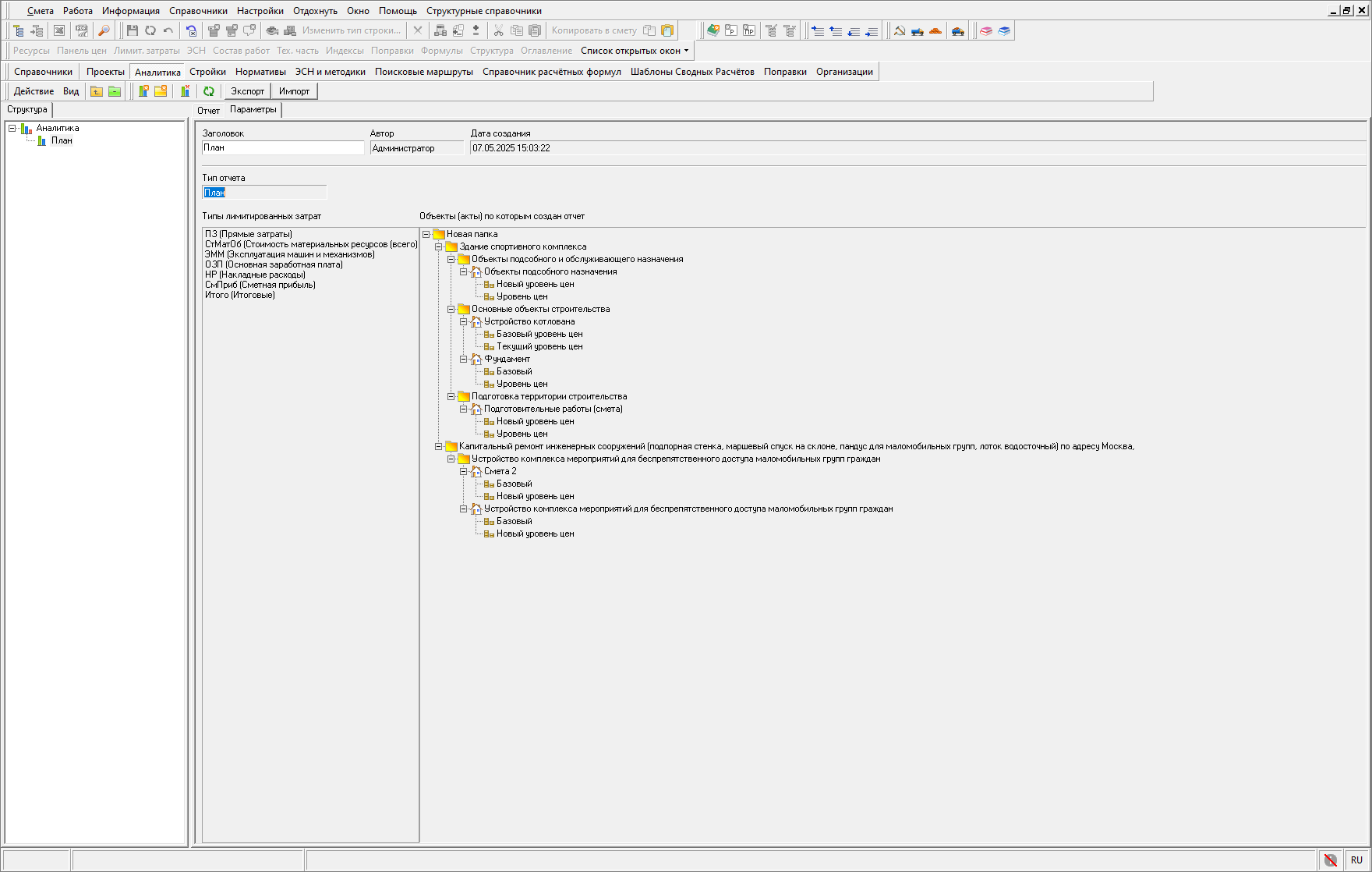Click the pink stacked books icon

coord(986,30)
